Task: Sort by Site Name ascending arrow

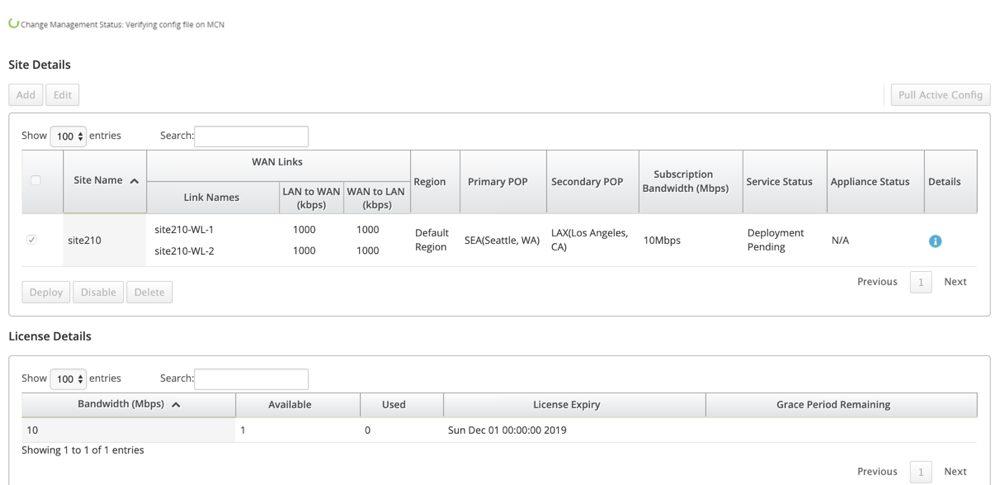Action: tap(134, 181)
